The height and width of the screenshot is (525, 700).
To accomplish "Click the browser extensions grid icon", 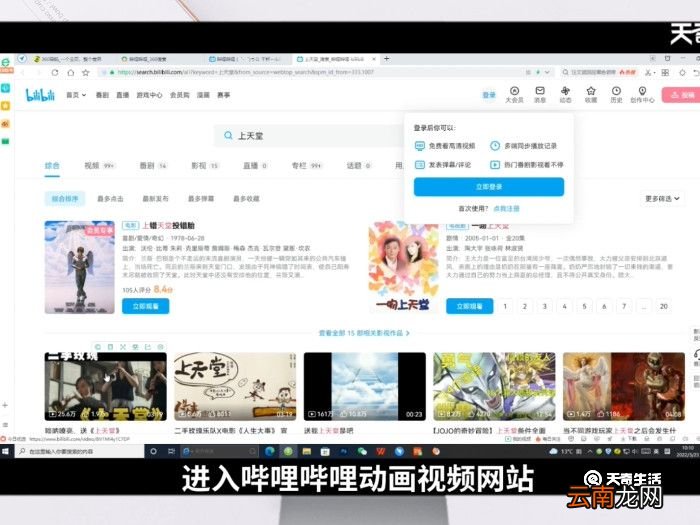I will point(665,72).
